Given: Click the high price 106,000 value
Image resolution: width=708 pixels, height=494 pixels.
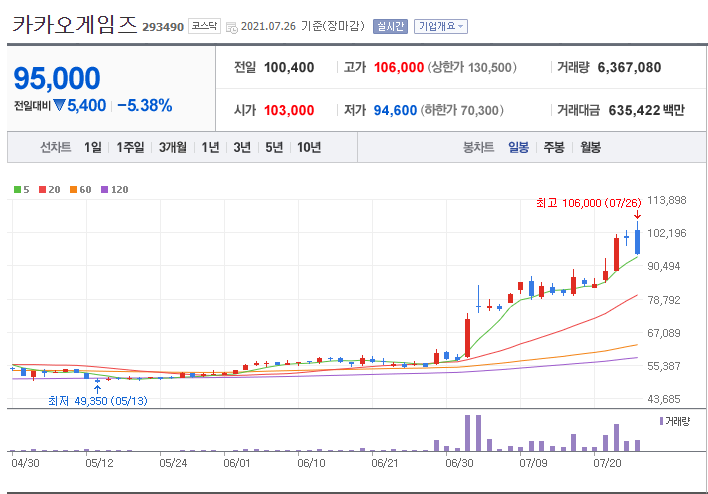Looking at the screenshot, I should (399, 68).
